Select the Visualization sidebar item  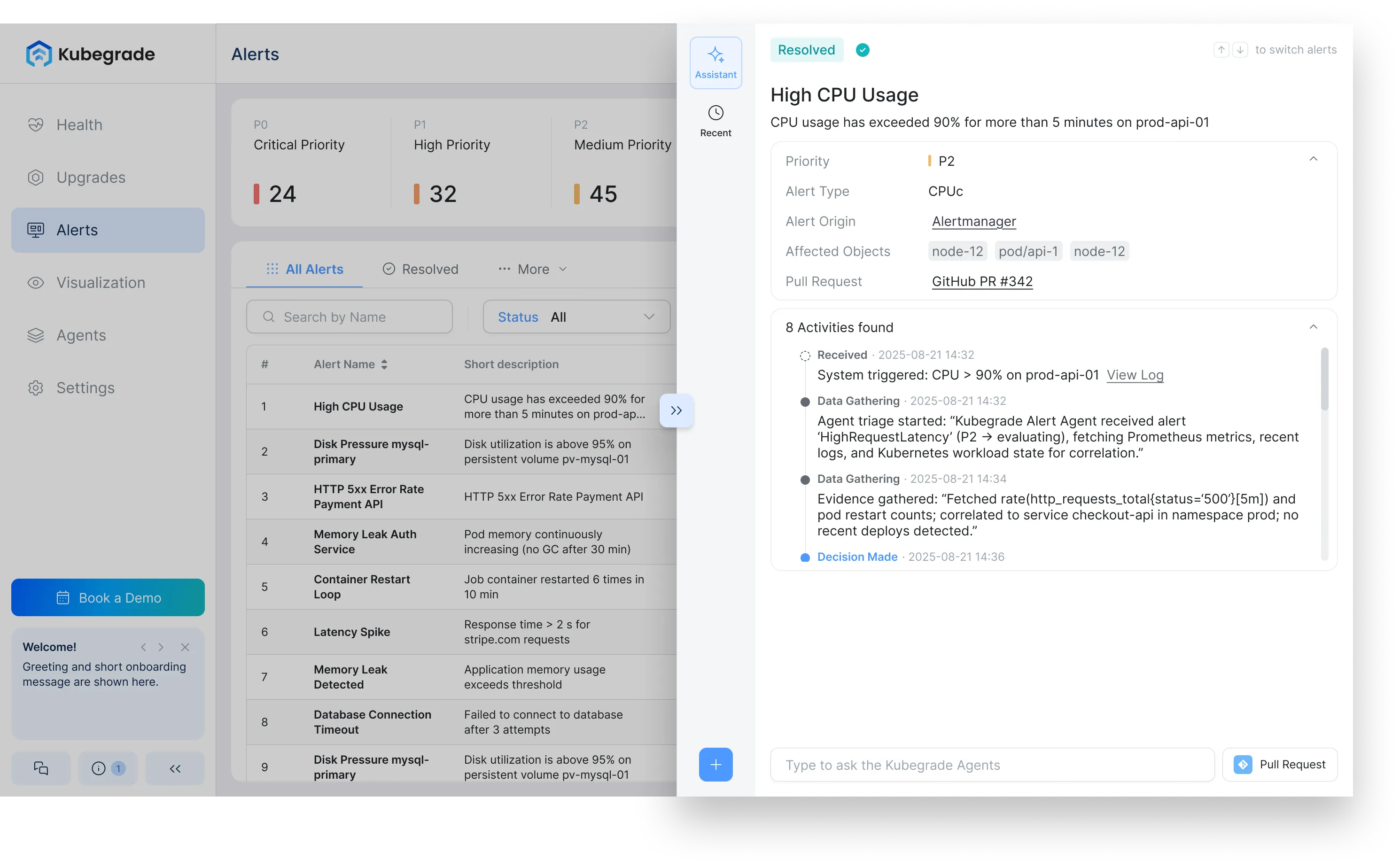click(x=108, y=282)
